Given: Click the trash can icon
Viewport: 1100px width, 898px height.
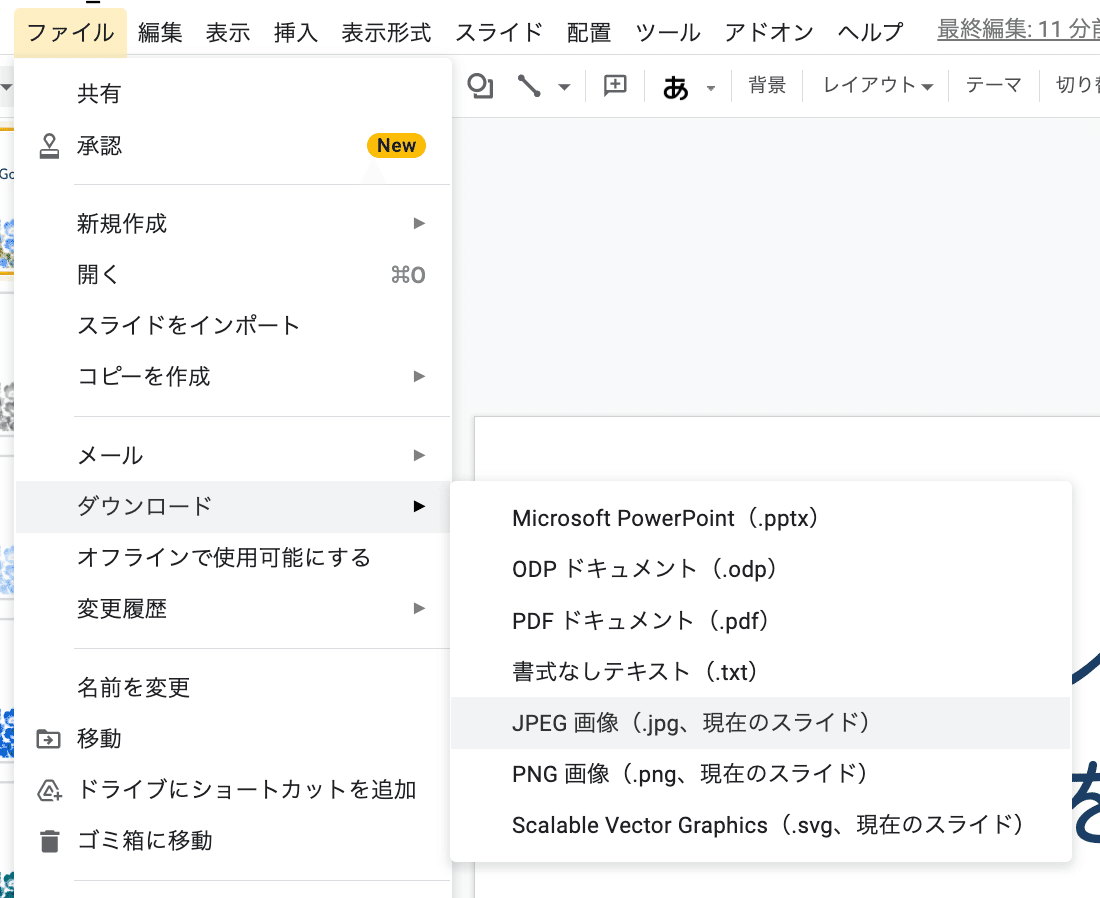Looking at the screenshot, I should pyautogui.click(x=49, y=840).
